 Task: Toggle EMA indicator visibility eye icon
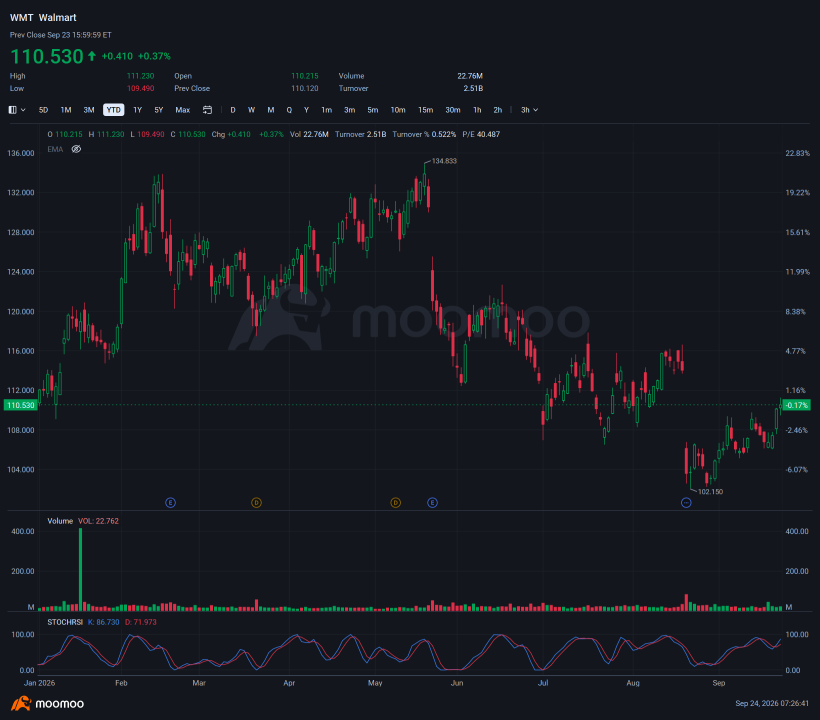point(76,149)
